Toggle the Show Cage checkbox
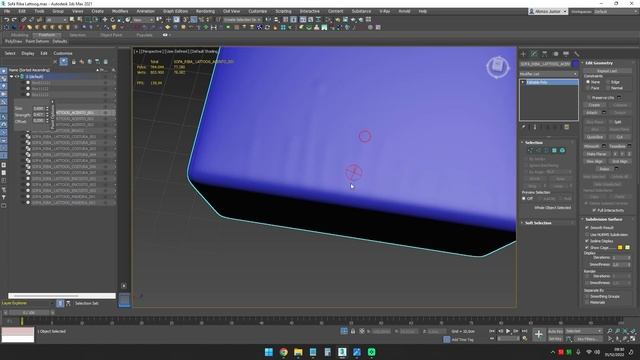 587,247
